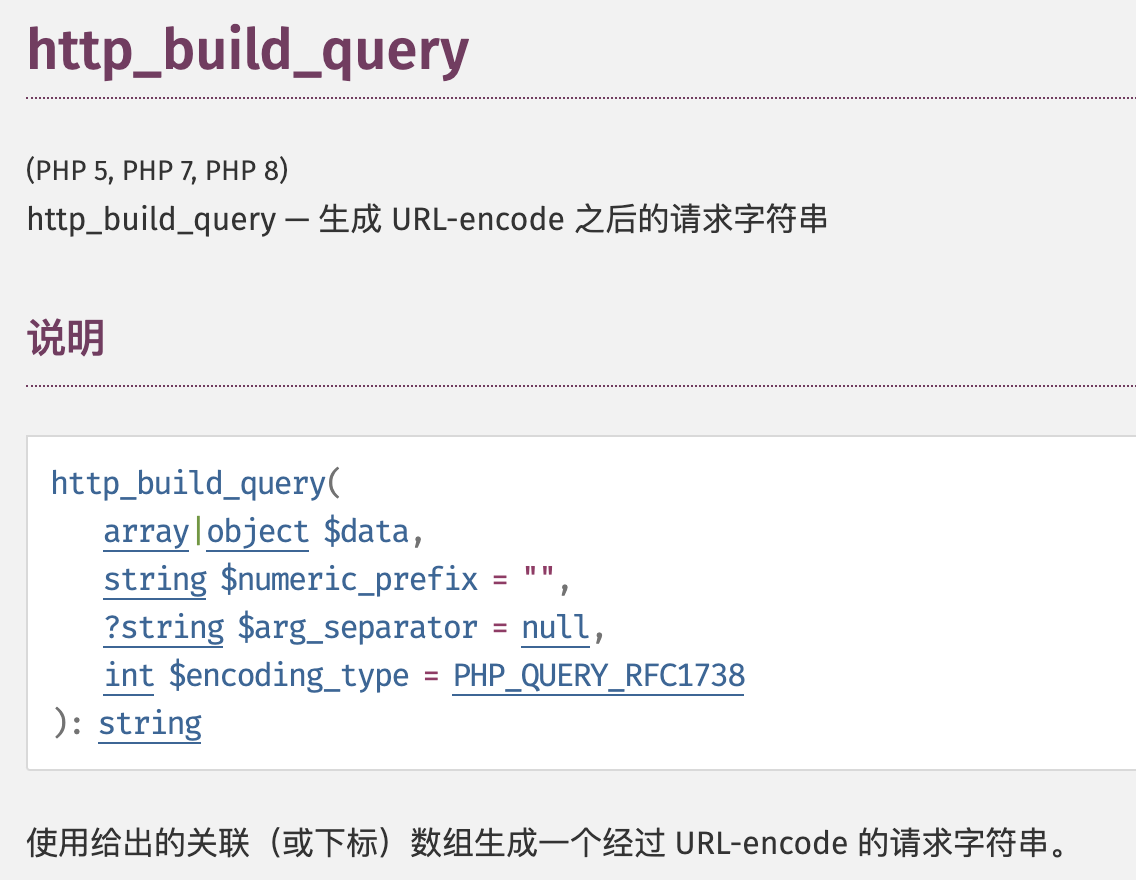Click the 说明 section heading
Image resolution: width=1136 pixels, height=880 pixels.
pyautogui.click(x=66, y=340)
